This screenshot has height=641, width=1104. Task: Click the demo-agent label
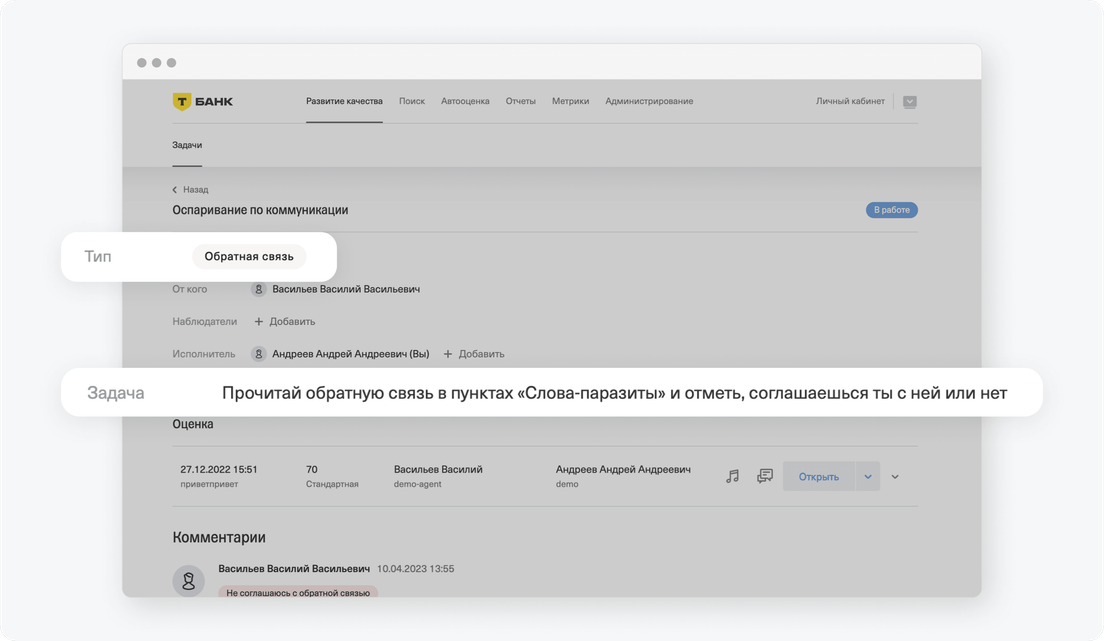tap(418, 484)
